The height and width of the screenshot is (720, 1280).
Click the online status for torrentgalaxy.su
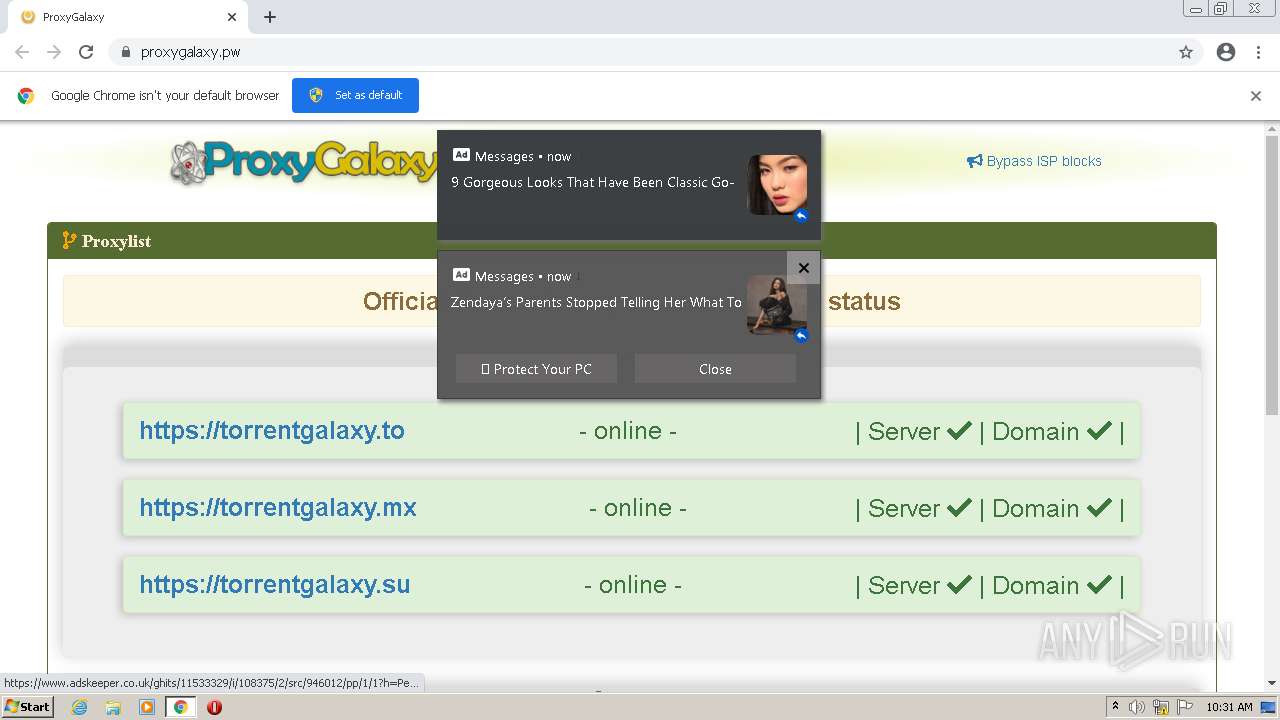(633, 585)
